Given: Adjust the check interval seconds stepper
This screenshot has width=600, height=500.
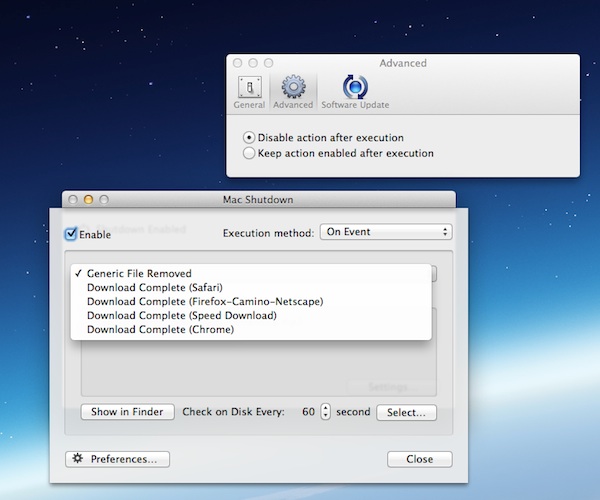Looking at the screenshot, I should pos(325,412).
